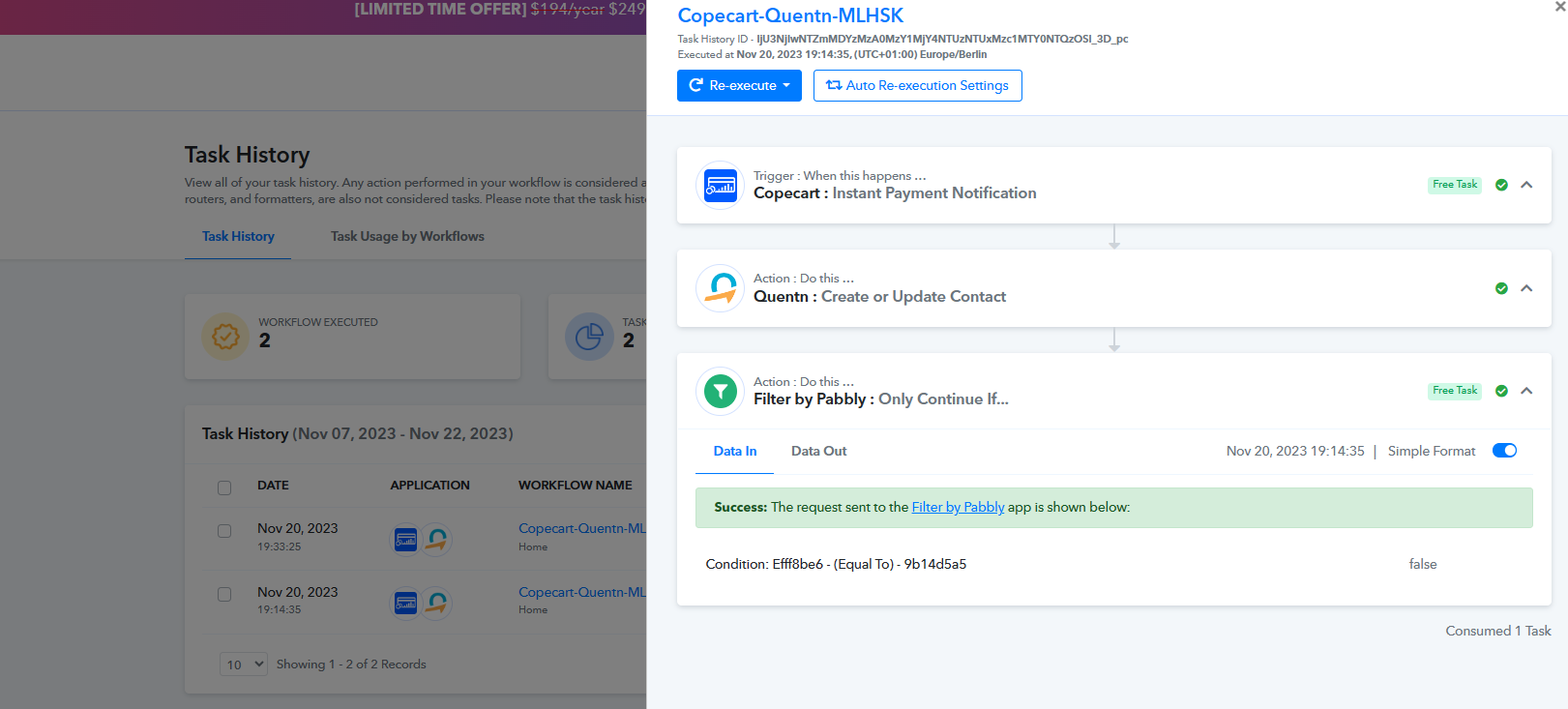The image size is (1568, 709).
Task: Click the Free Task badge on Filter step
Action: [1455, 391]
